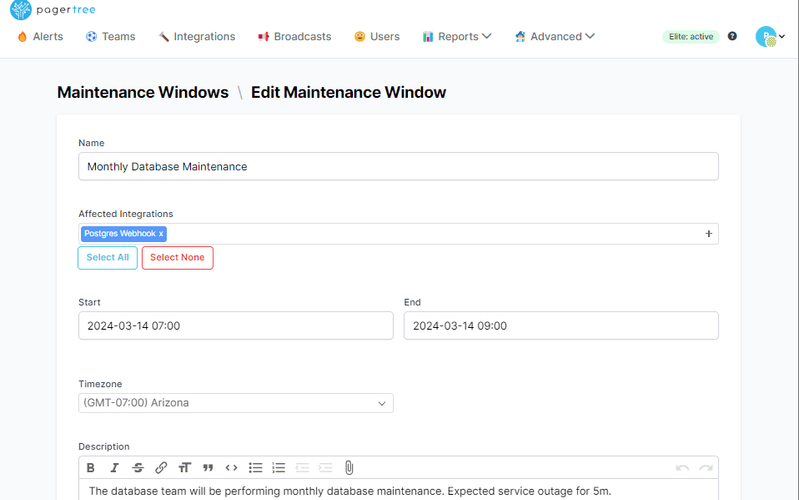Apply strikethrough text formatting
799x500 pixels.
pos(138,467)
